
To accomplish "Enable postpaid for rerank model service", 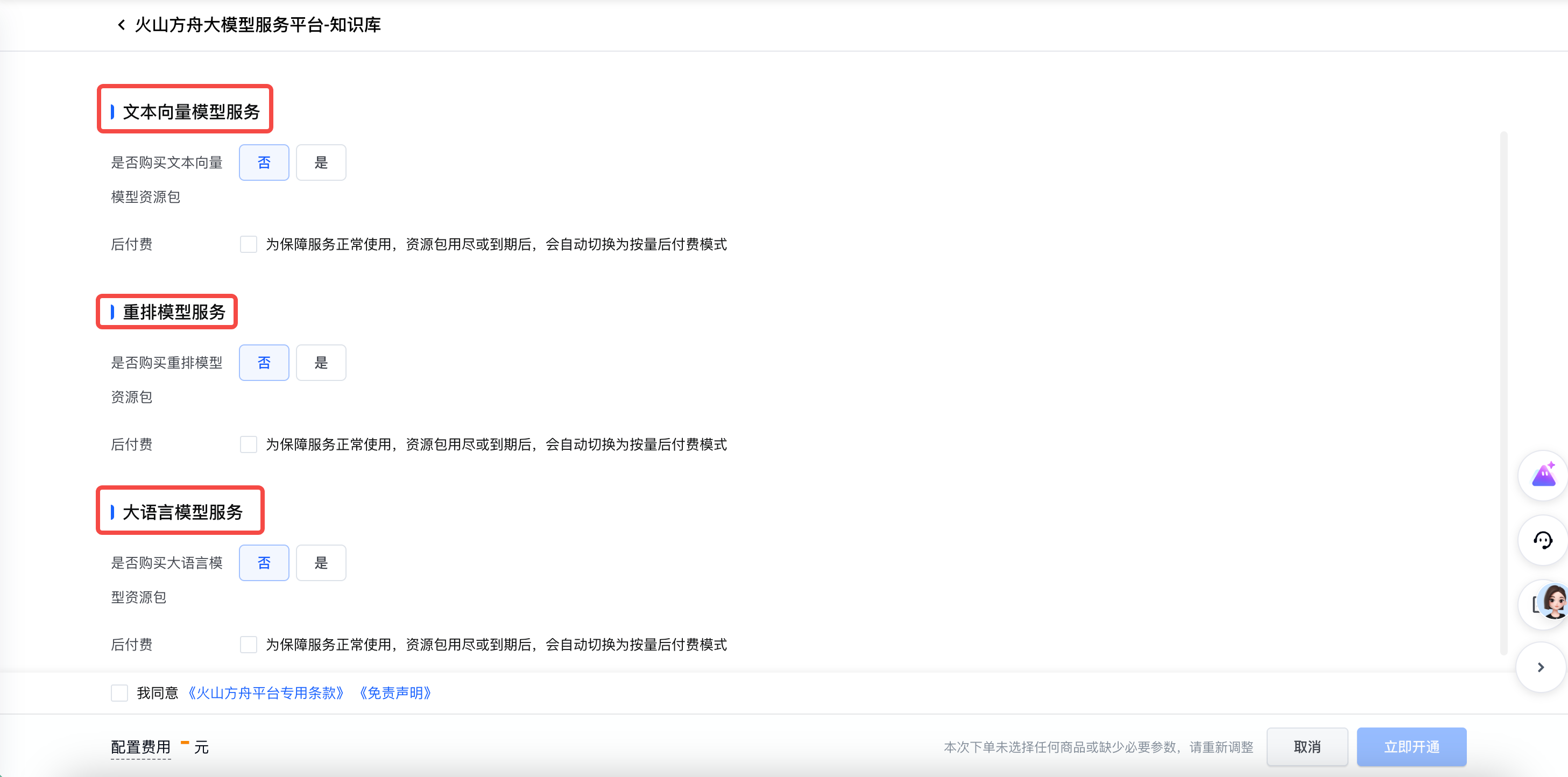I will pyautogui.click(x=249, y=445).
